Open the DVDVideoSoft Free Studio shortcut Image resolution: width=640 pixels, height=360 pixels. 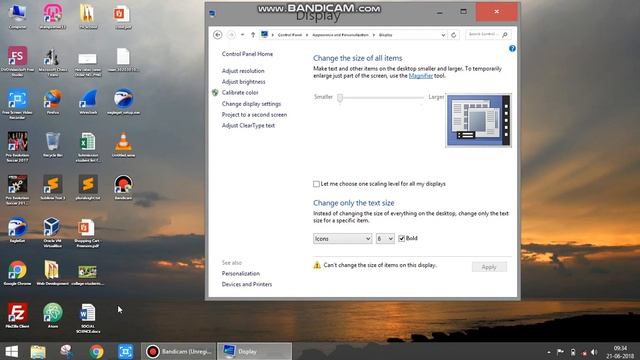pyautogui.click(x=18, y=62)
